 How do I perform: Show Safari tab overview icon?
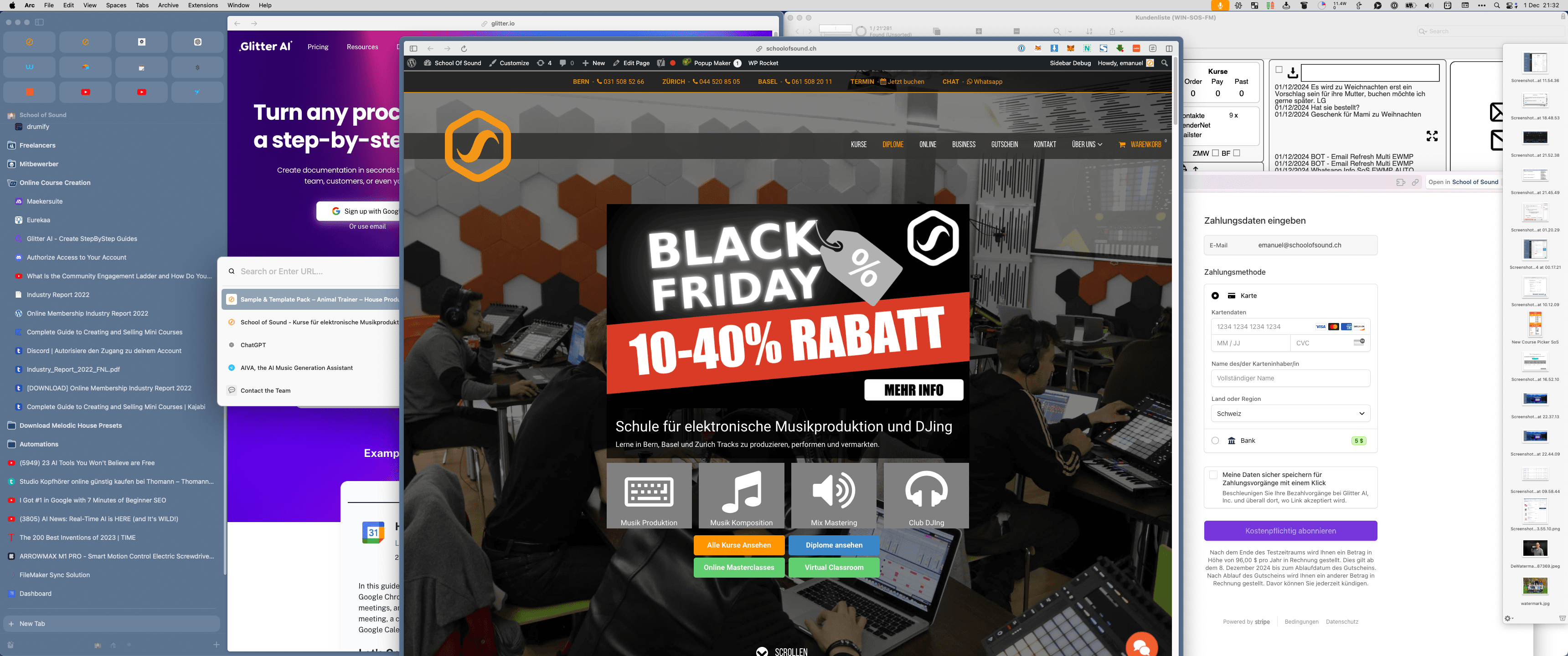pyautogui.click(x=1169, y=49)
